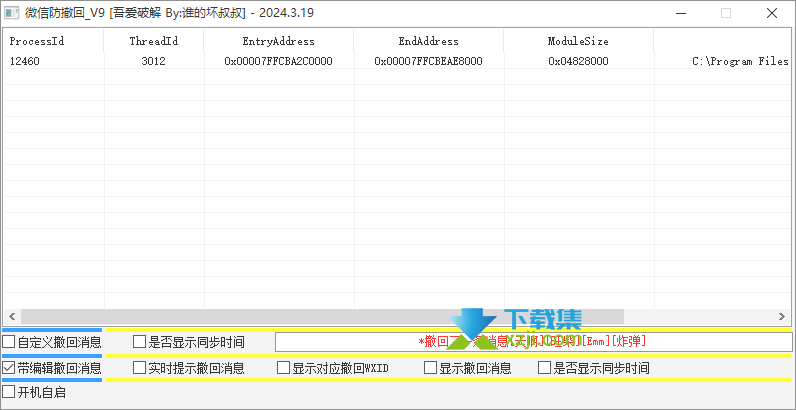This screenshot has width=796, height=410.
Task: Select process row cell 12460
Action: [24, 61]
